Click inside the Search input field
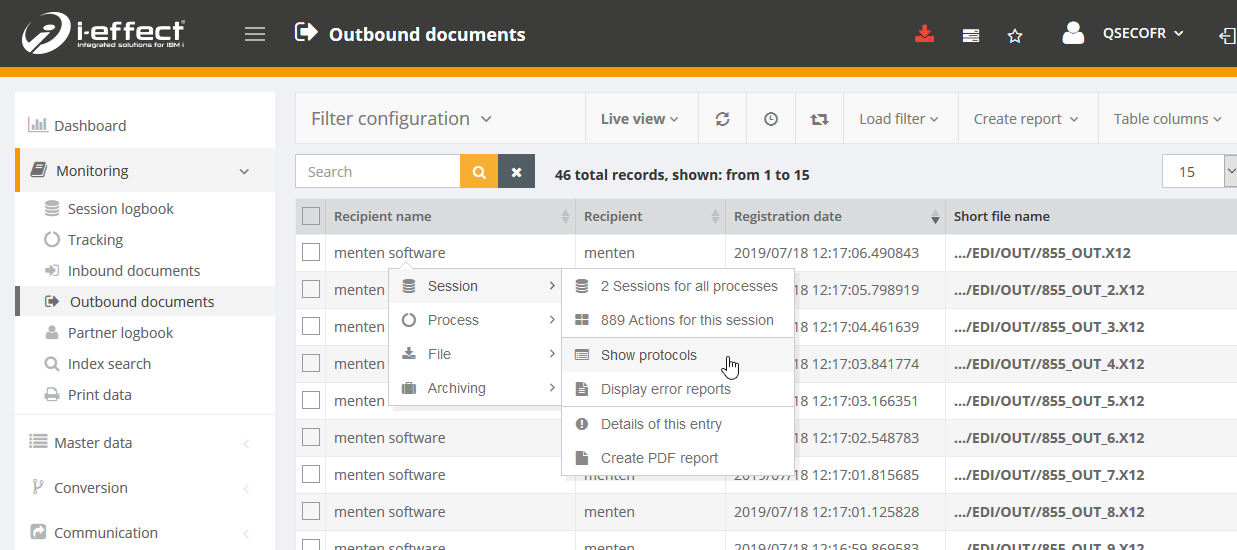 pyautogui.click(x=378, y=172)
